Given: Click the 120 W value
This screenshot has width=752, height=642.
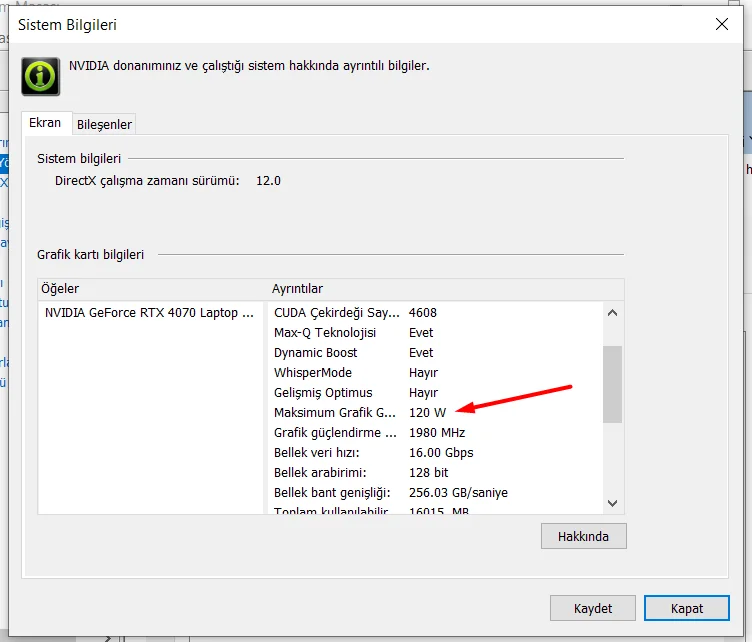Looking at the screenshot, I should [427, 413].
